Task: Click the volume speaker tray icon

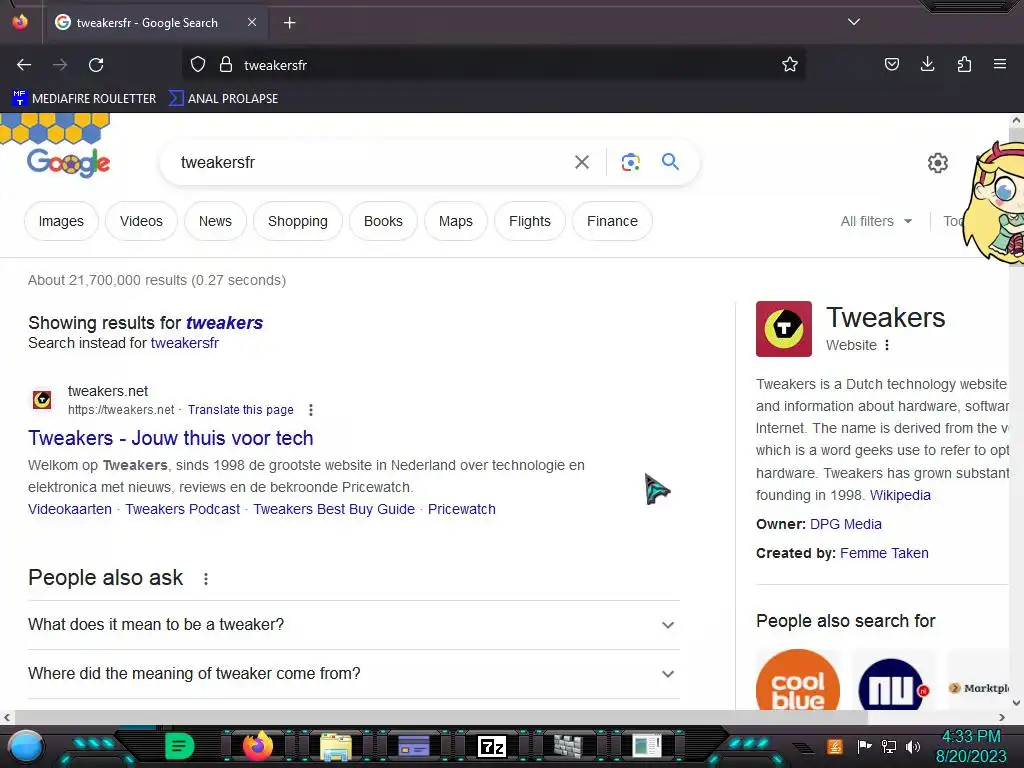Action: point(913,746)
